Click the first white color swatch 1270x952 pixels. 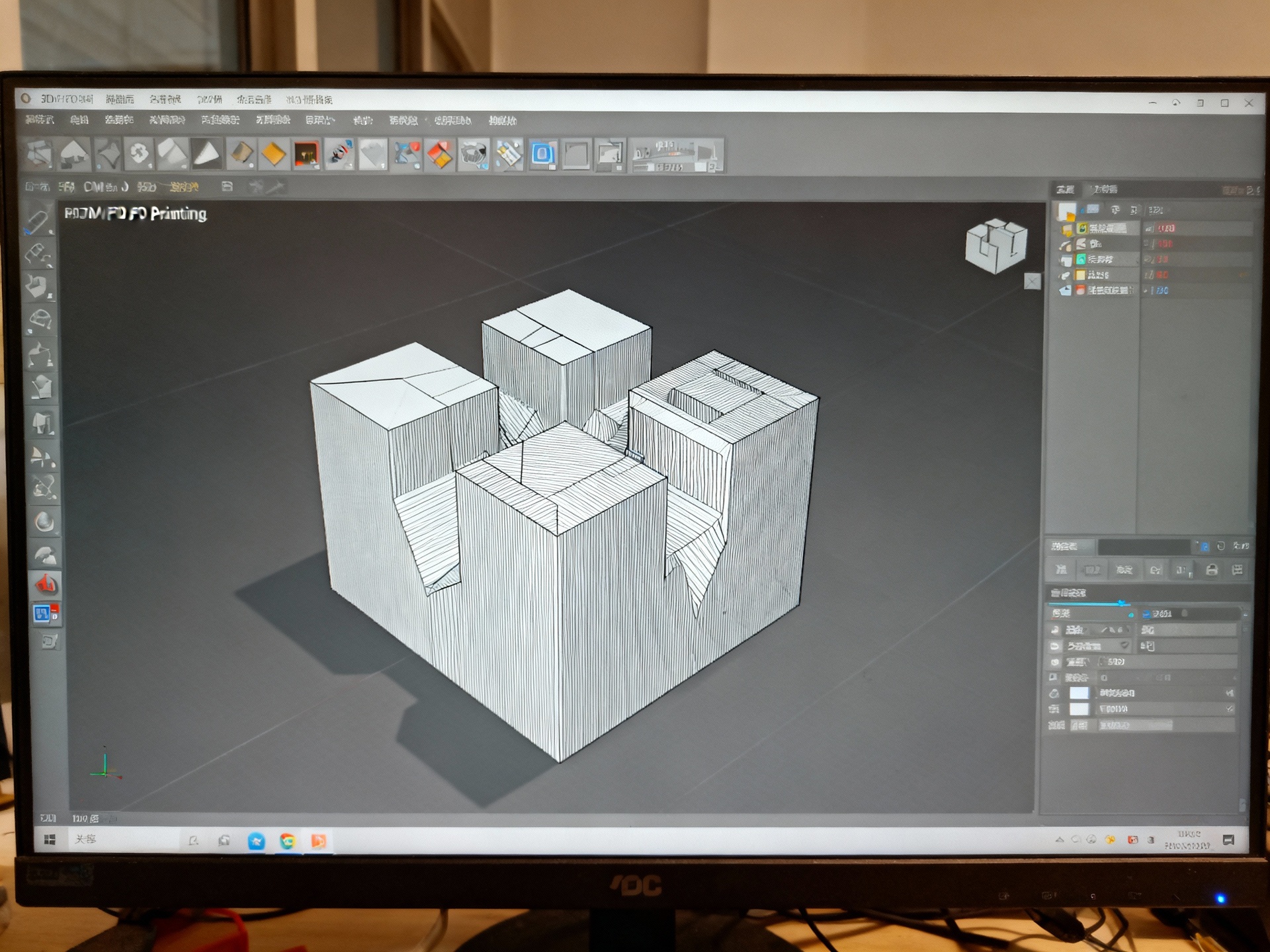pyautogui.click(x=1079, y=693)
